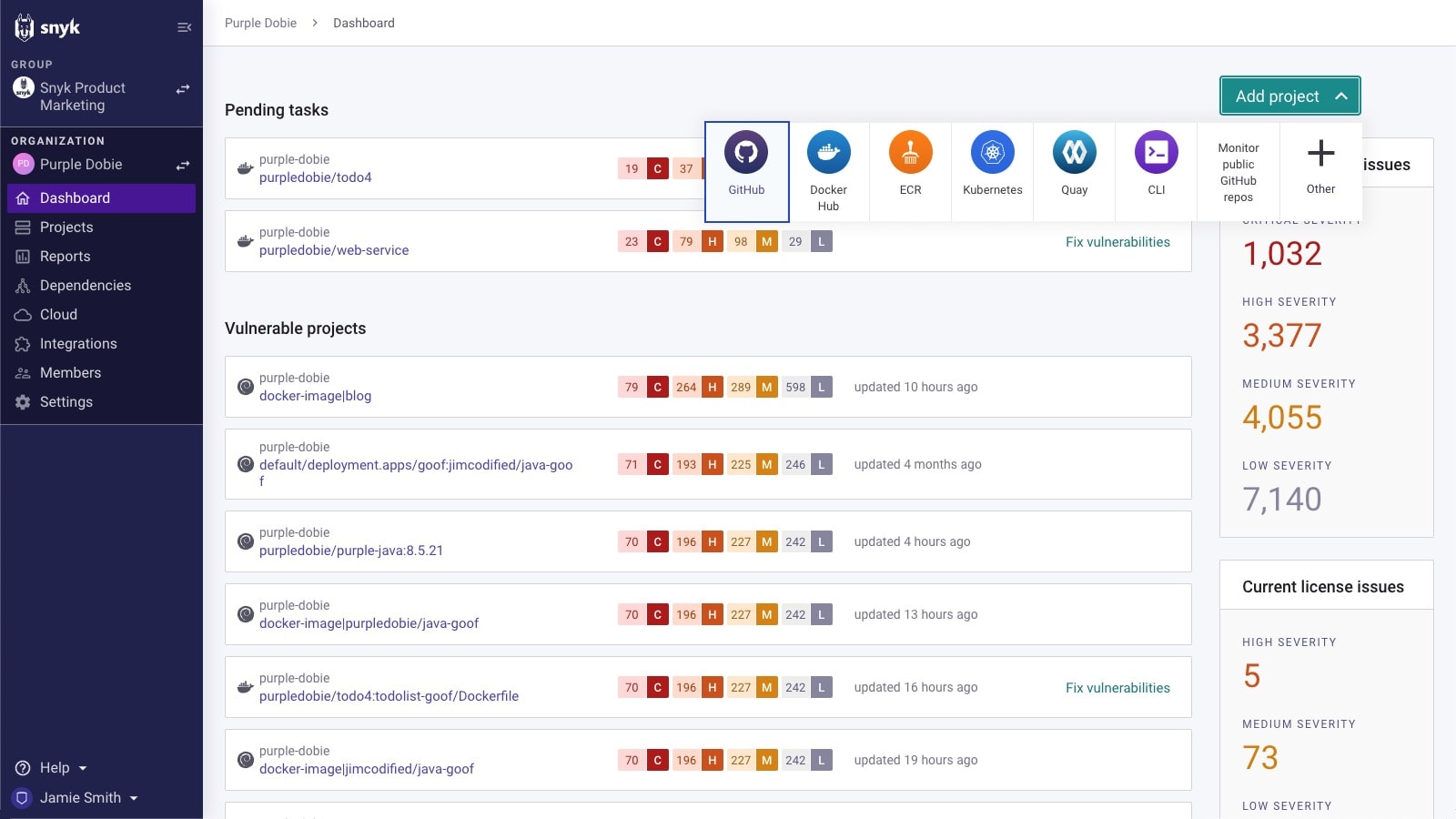Collapse the sidebar with the menu icon
1456x819 pixels.
[x=184, y=27]
